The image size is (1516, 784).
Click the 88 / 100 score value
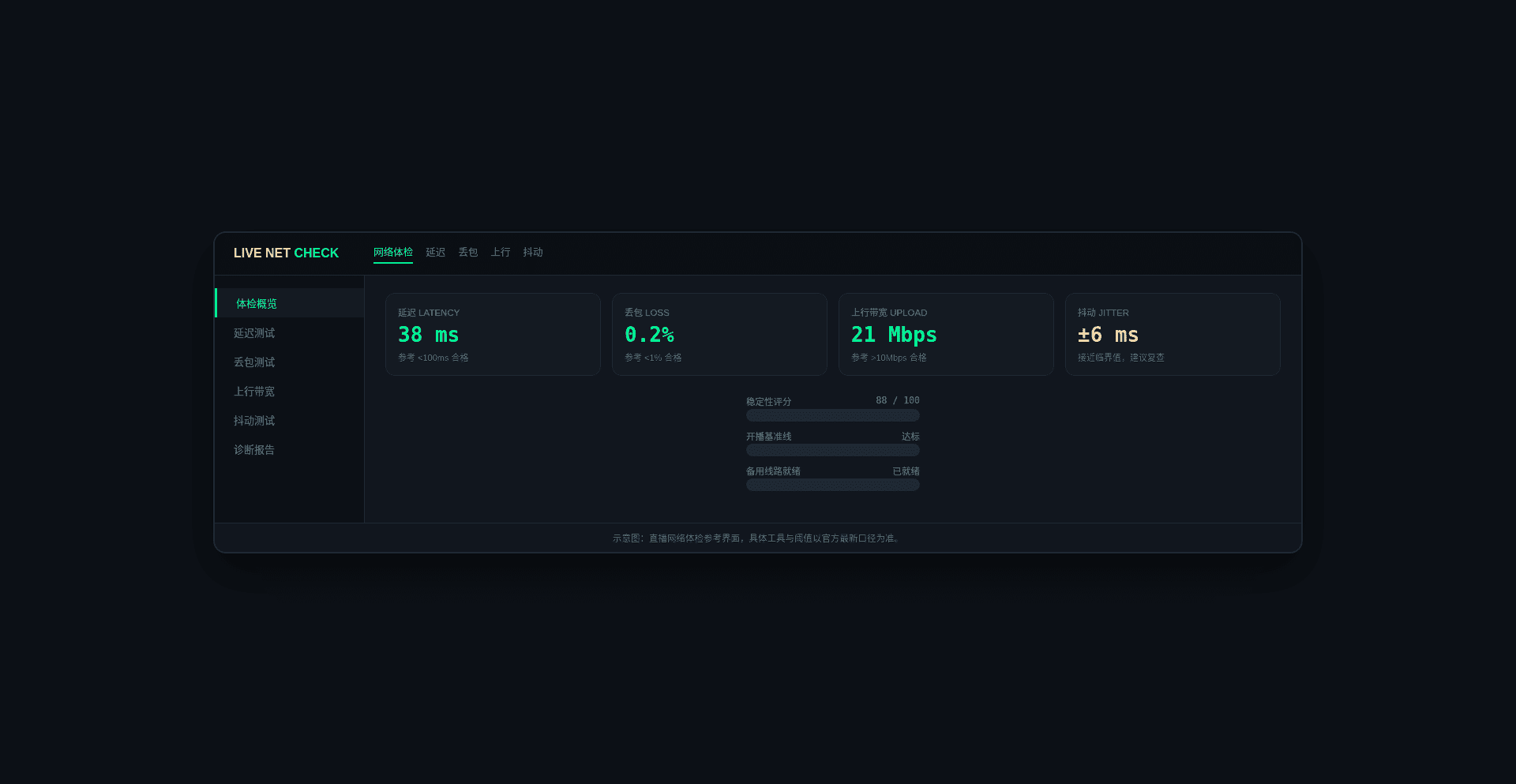[x=898, y=401]
